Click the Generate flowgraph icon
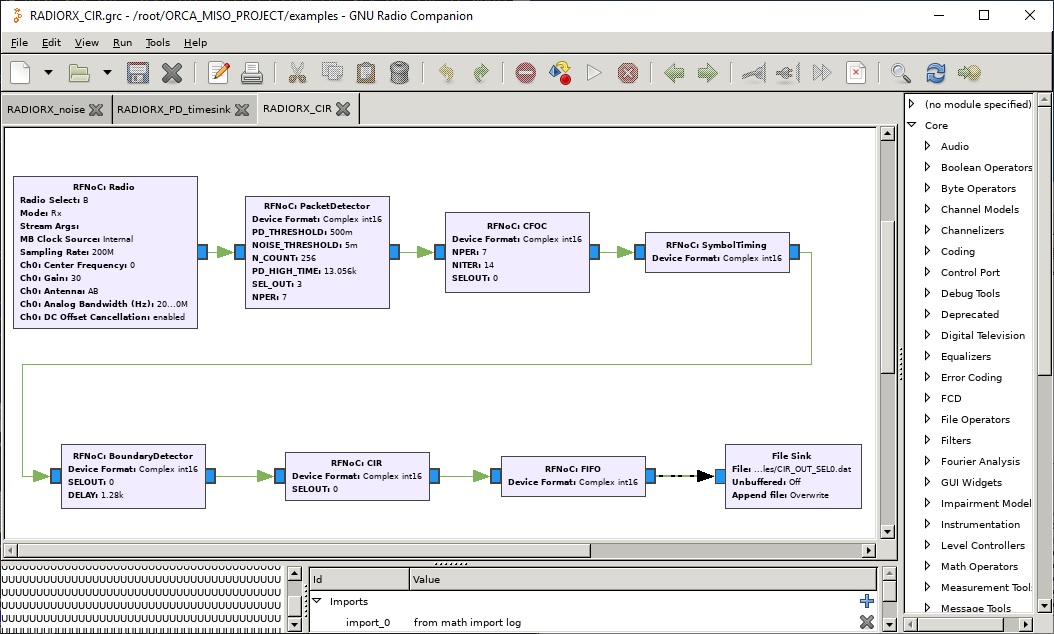1054x634 pixels. [x=560, y=73]
